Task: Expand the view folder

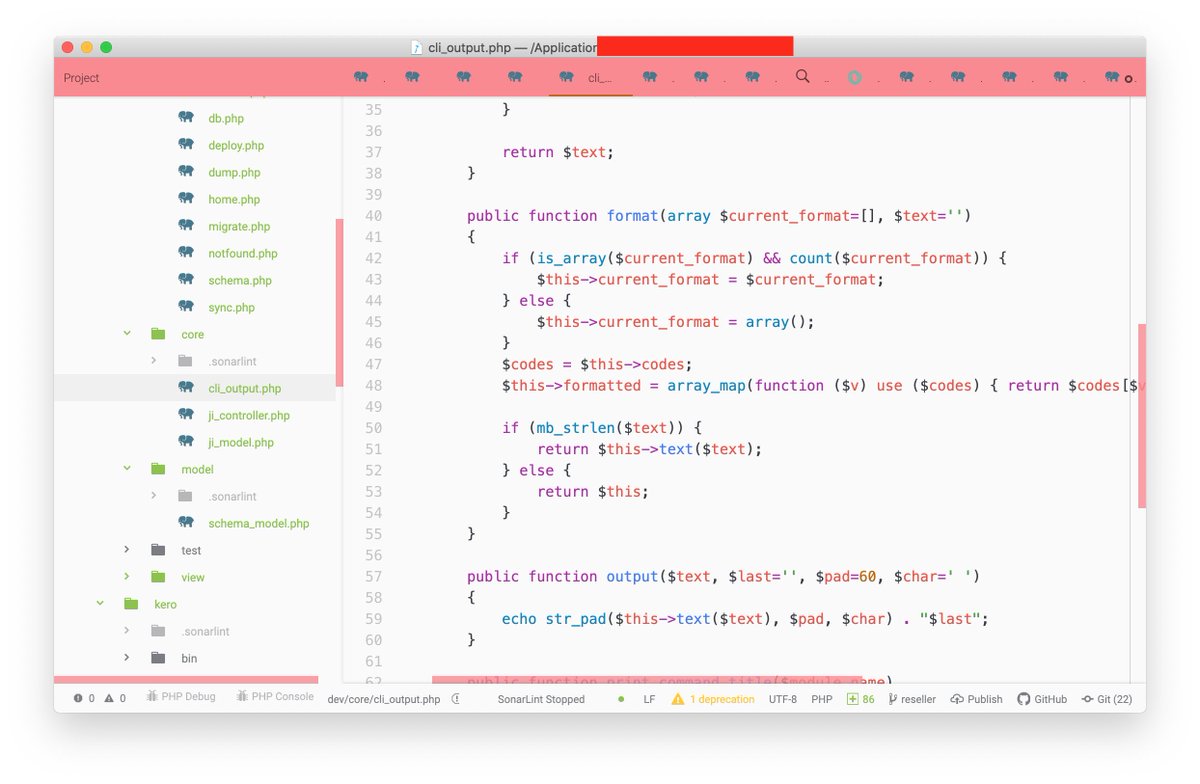Action: [x=127, y=577]
